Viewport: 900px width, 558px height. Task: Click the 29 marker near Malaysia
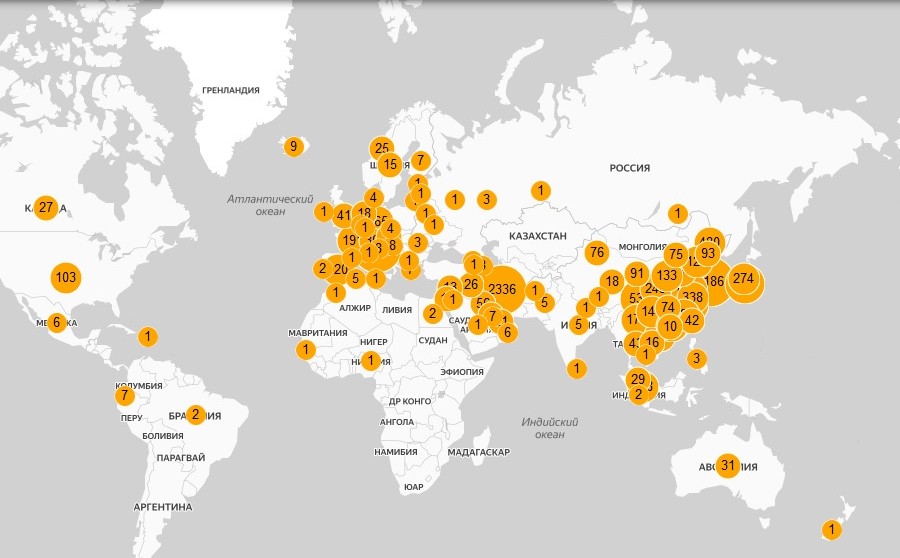coord(638,379)
